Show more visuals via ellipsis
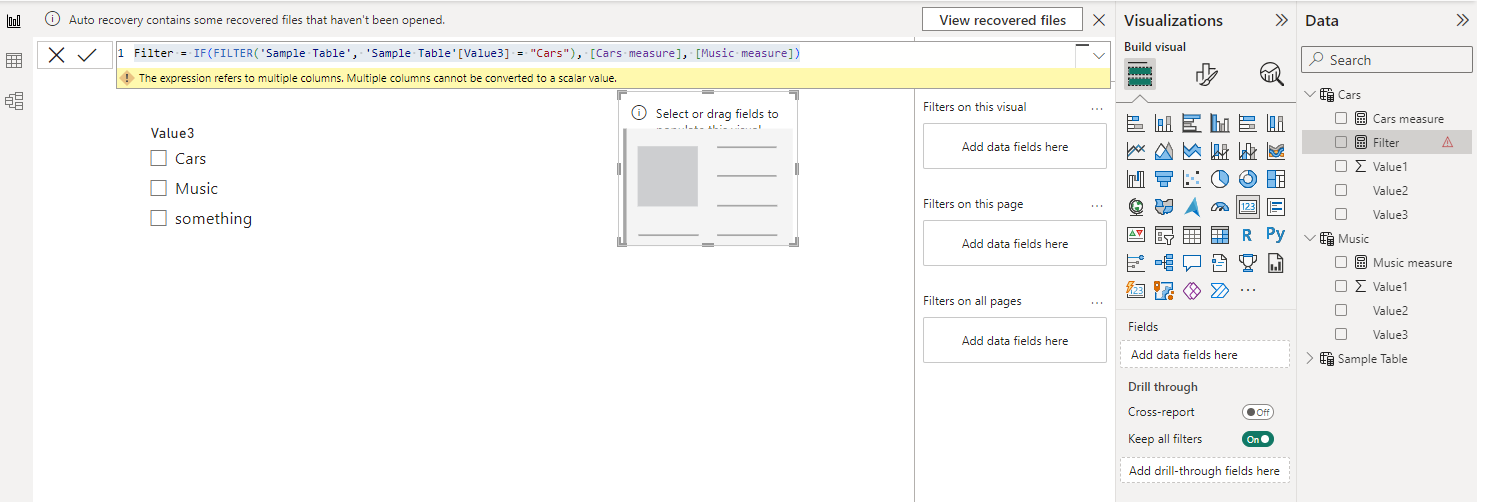The height and width of the screenshot is (502, 1504). (x=1248, y=291)
